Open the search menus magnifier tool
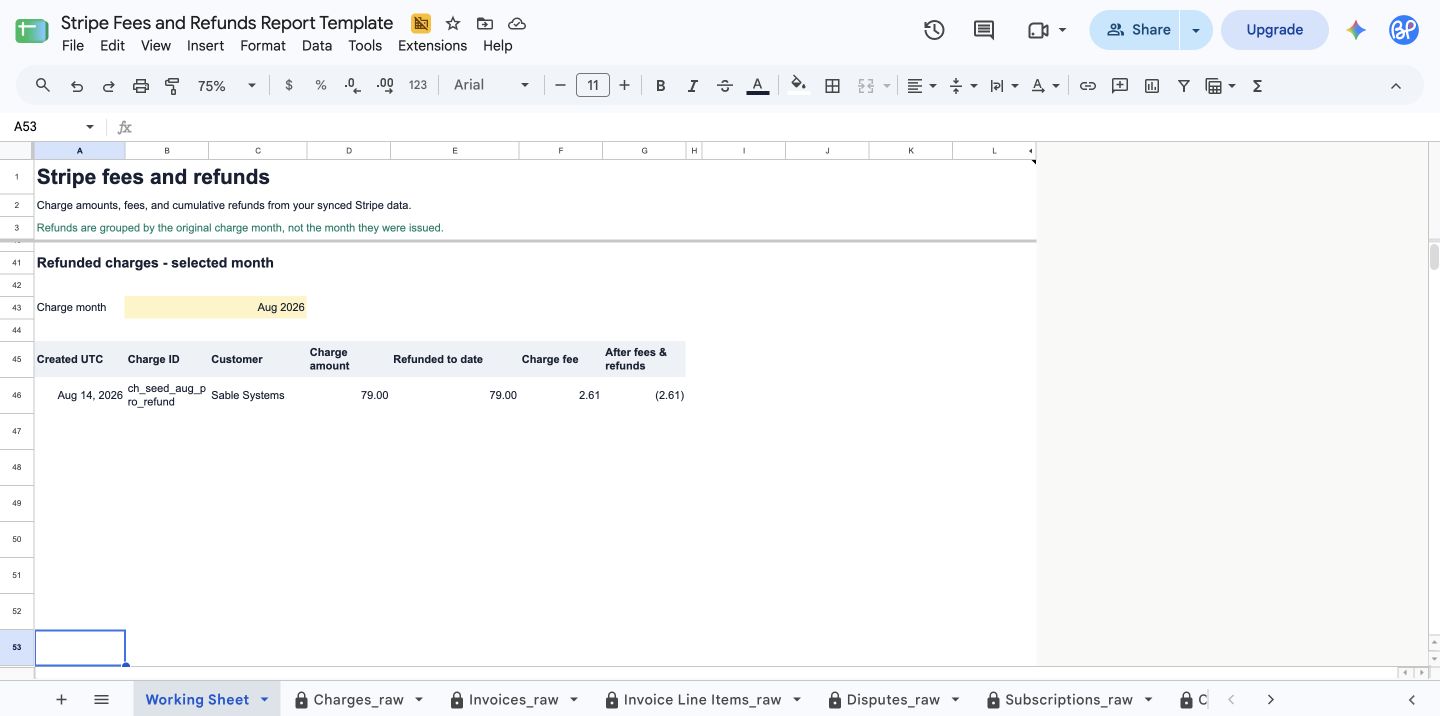The image size is (1440, 716). tap(43, 86)
